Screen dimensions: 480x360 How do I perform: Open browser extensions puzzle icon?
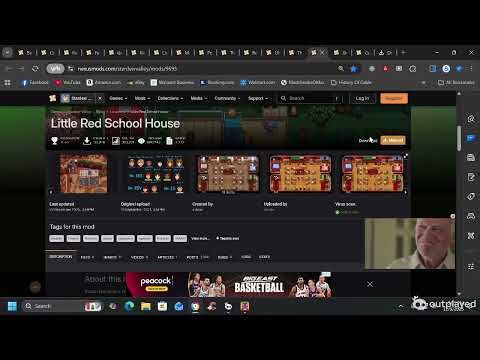[x=413, y=69]
